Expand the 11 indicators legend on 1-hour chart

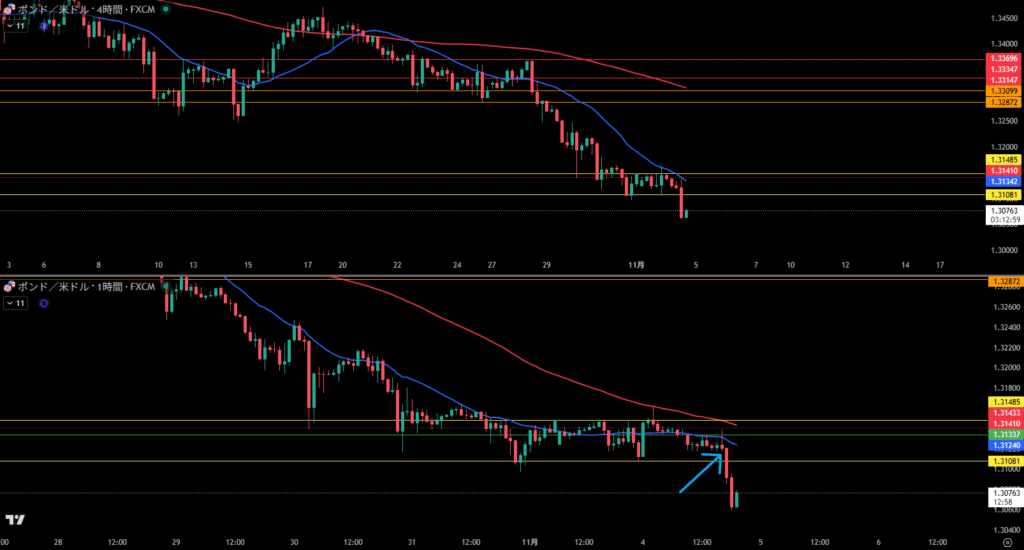(15, 302)
